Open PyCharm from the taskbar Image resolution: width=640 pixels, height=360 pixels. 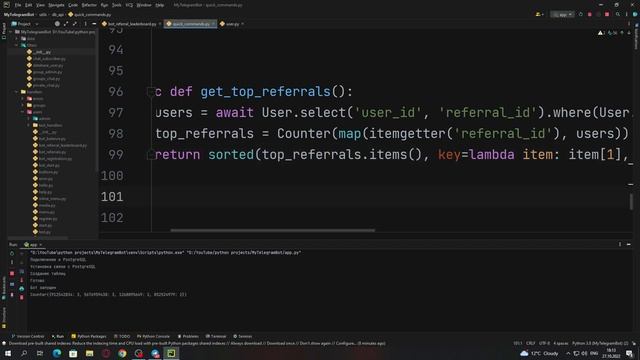point(171,353)
